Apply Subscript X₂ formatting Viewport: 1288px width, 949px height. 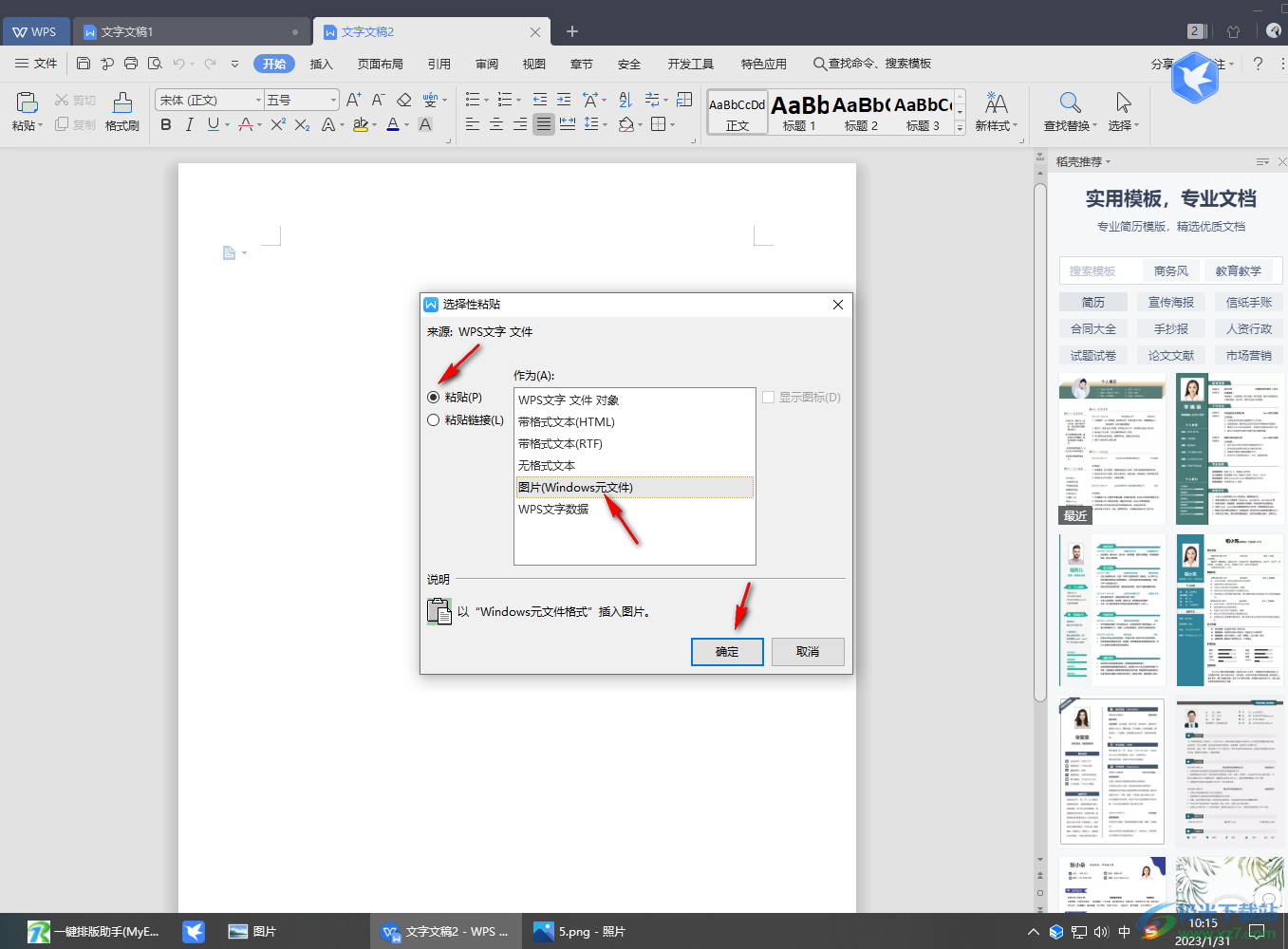(302, 124)
